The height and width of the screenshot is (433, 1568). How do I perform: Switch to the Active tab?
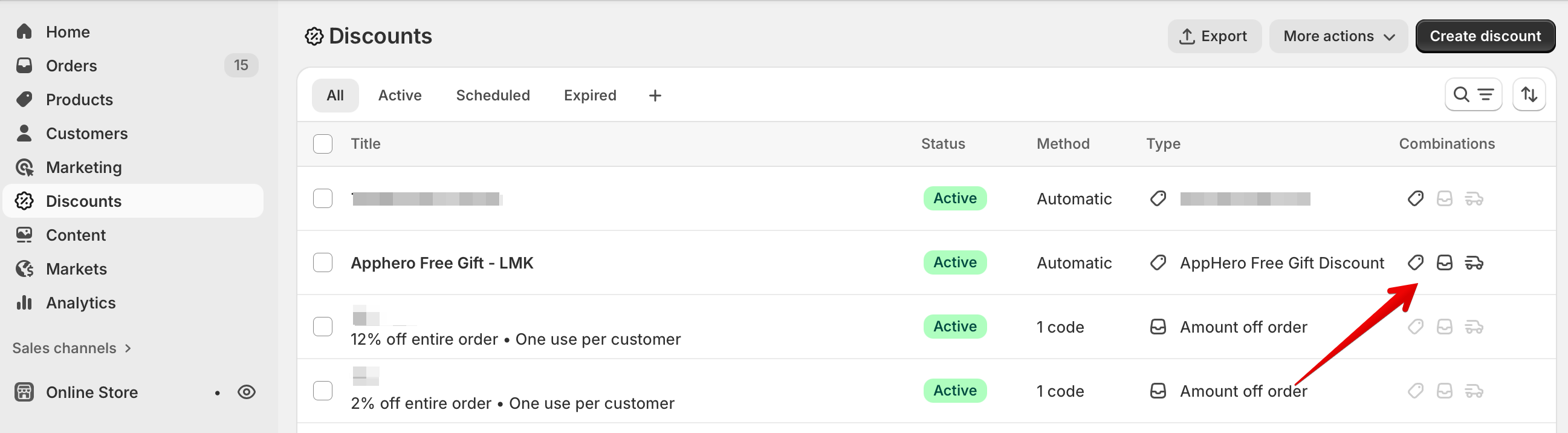click(x=400, y=96)
